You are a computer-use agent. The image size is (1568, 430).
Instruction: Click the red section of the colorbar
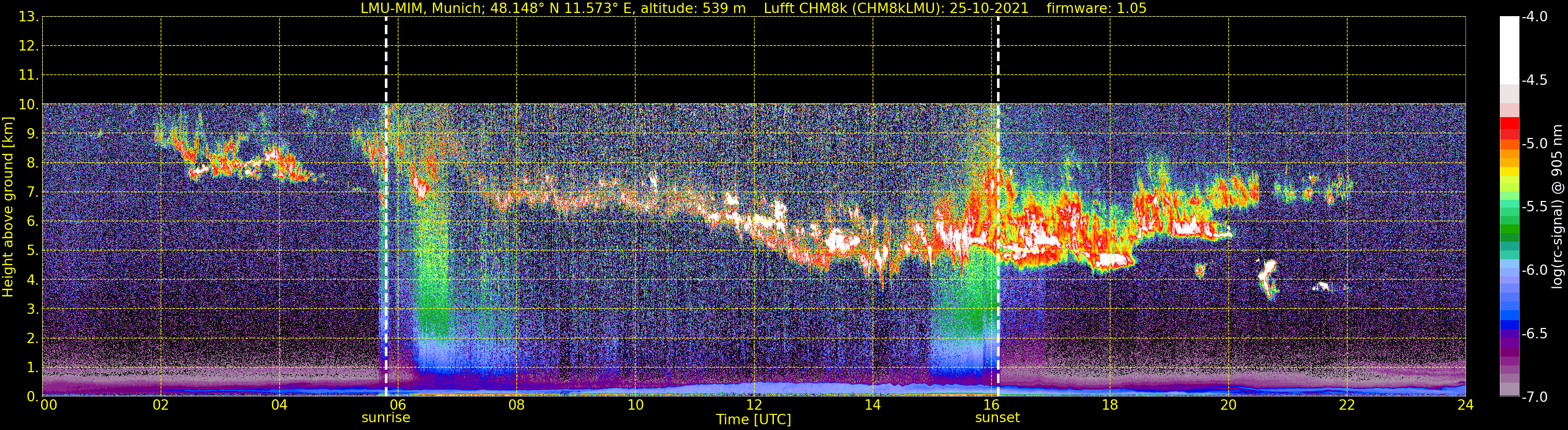pyautogui.click(x=1509, y=128)
